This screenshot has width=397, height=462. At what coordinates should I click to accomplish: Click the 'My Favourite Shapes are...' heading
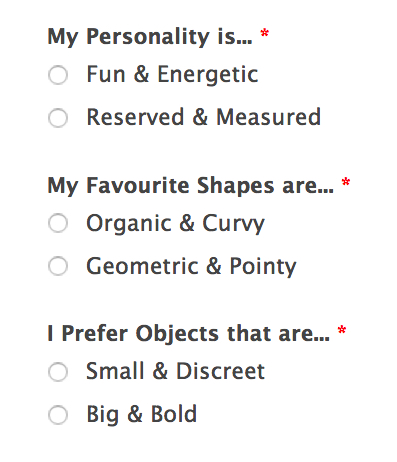[x=191, y=186]
